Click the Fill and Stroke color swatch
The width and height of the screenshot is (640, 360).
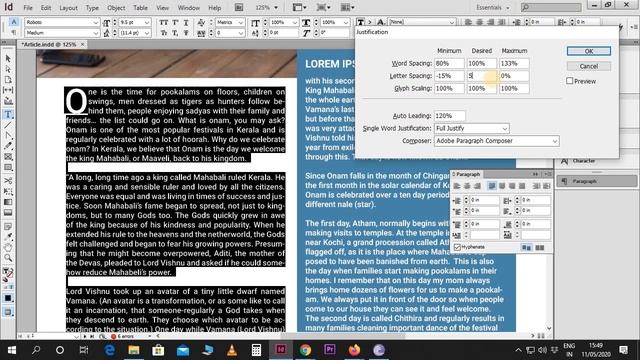click(x=8, y=274)
